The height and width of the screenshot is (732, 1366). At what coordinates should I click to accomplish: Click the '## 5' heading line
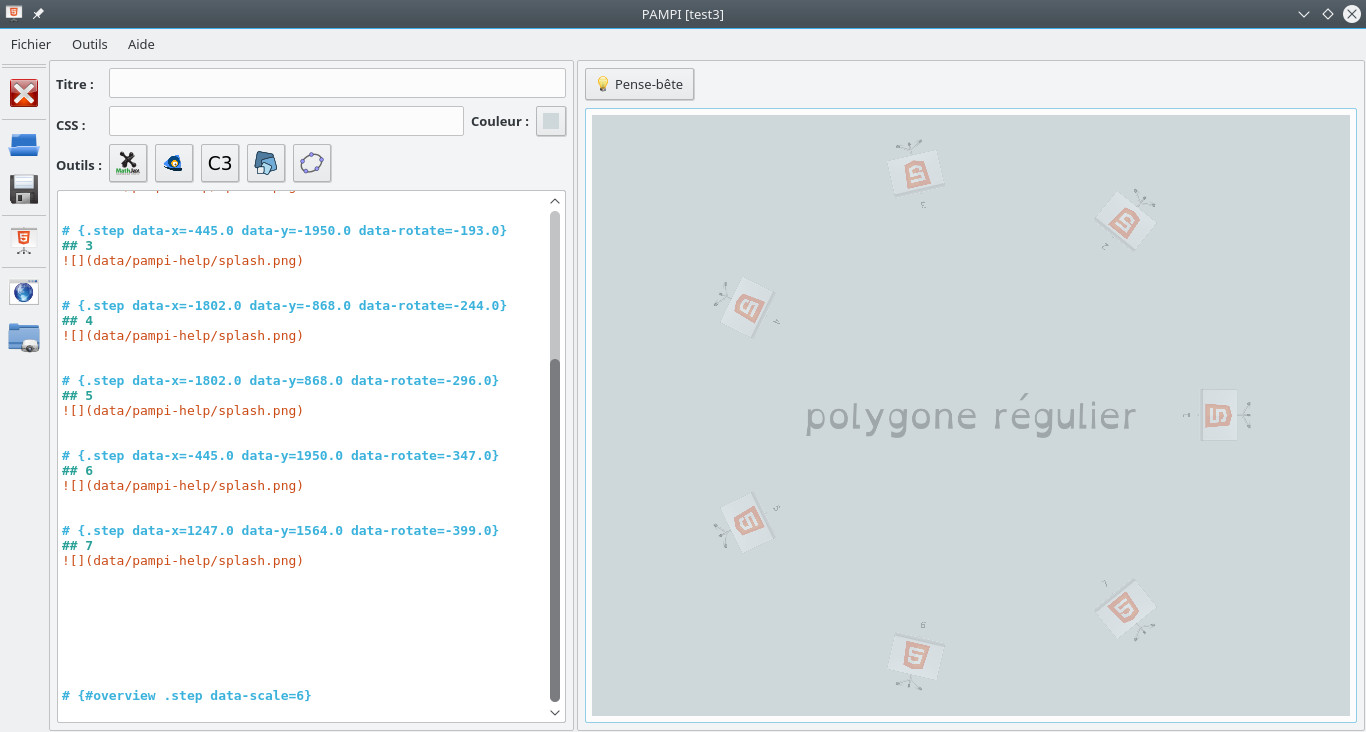click(x=77, y=395)
